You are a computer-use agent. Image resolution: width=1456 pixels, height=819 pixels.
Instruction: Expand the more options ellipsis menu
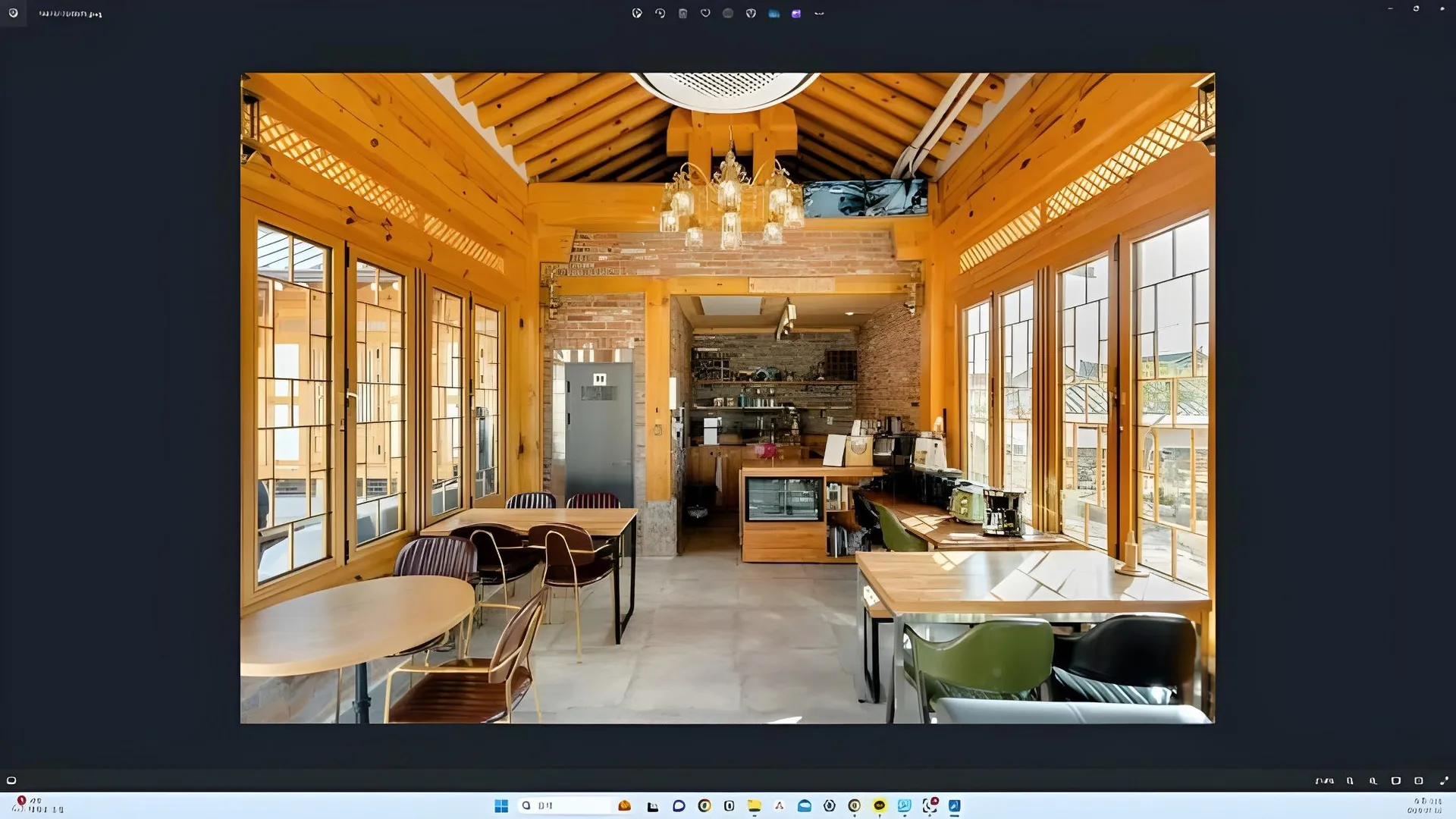[x=819, y=13]
